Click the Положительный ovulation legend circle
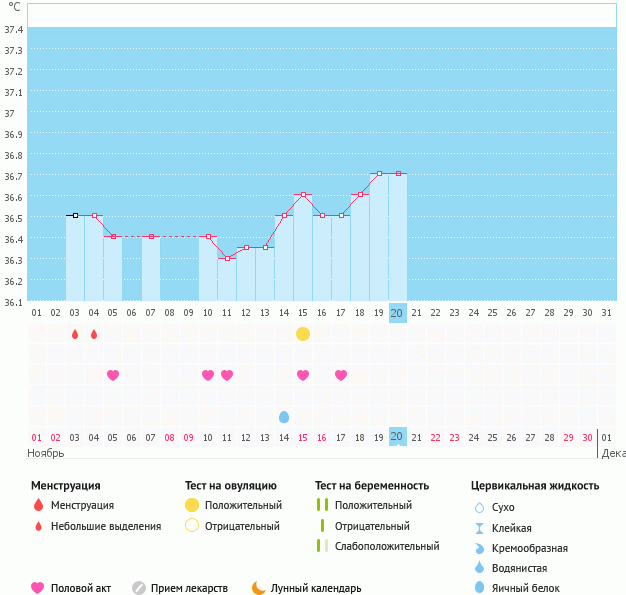The width and height of the screenshot is (626, 595). click(192, 505)
